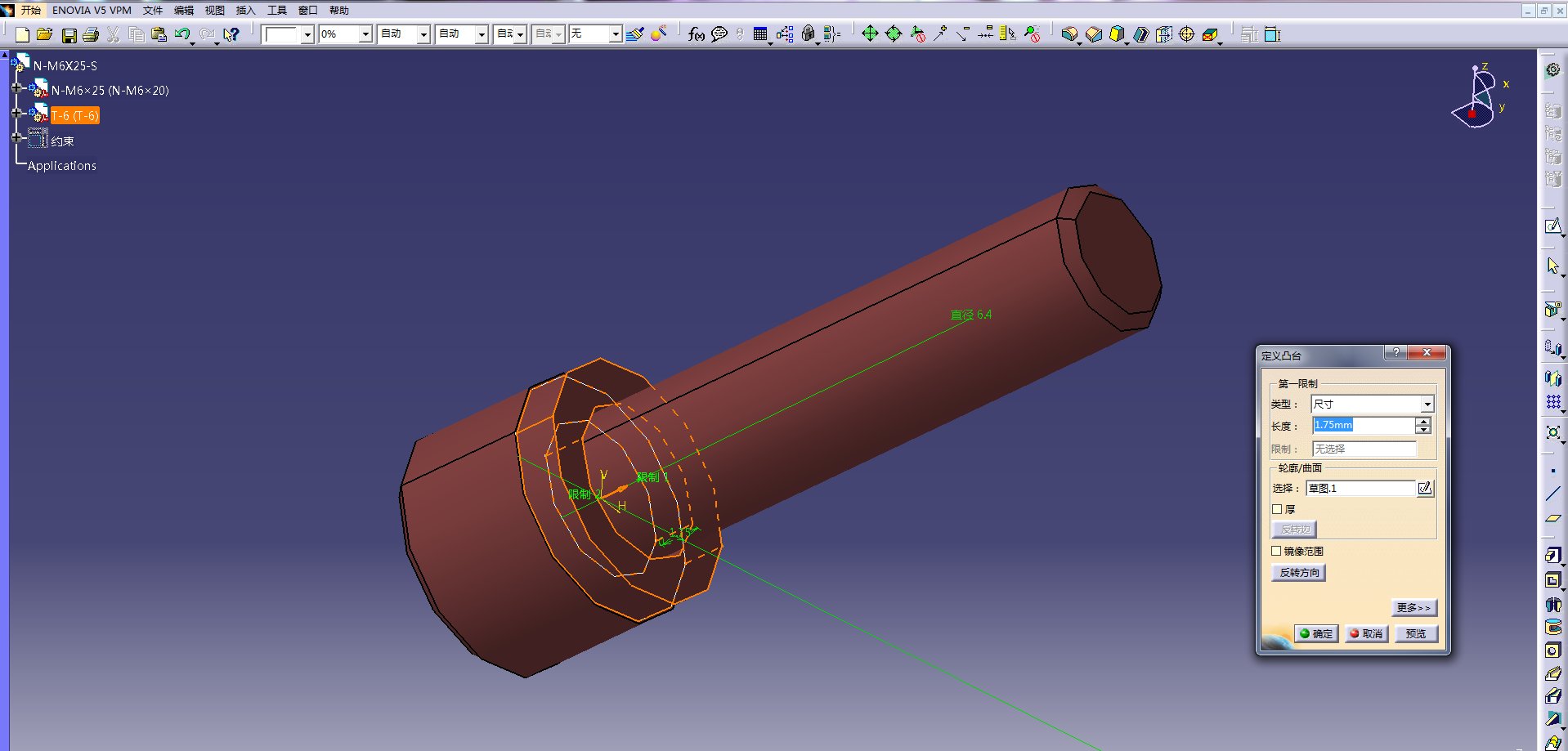The width and height of the screenshot is (1568, 751).
Task: Open the Thread/Tap tool
Action: 1186,34
